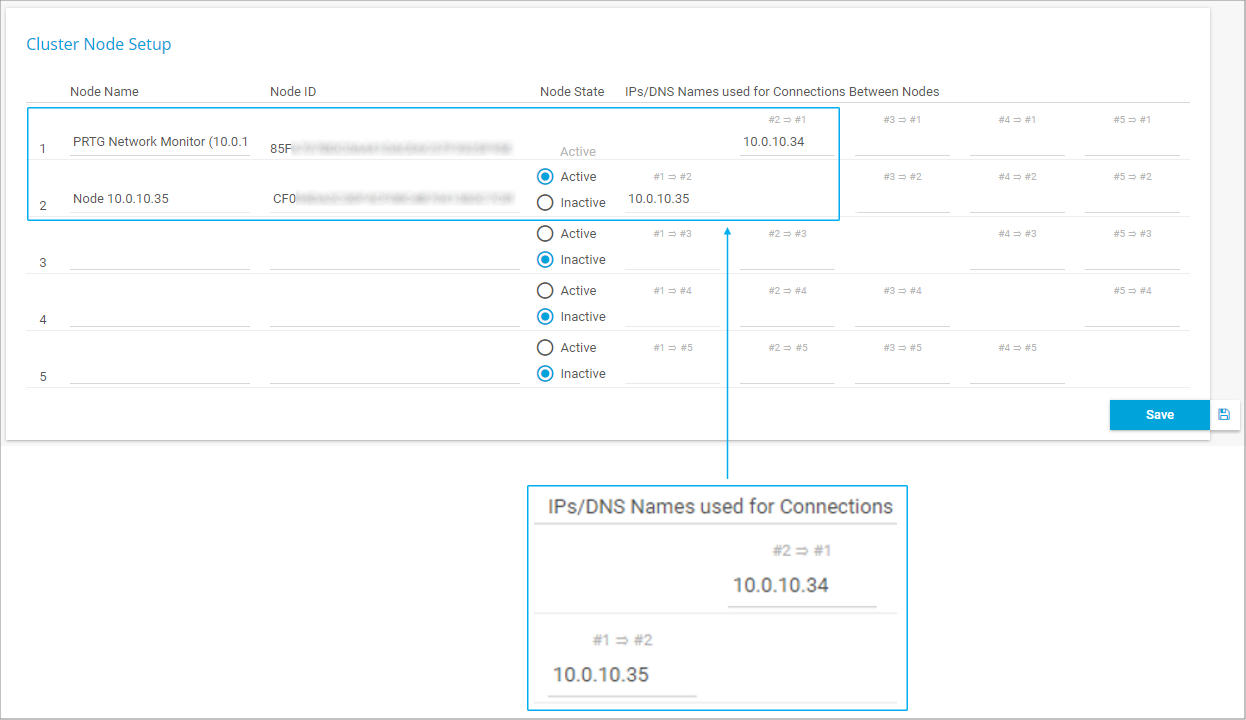The height and width of the screenshot is (720, 1246).
Task: Click the #2 ⇒ #1 field with 10.0.10.34
Action: click(787, 142)
